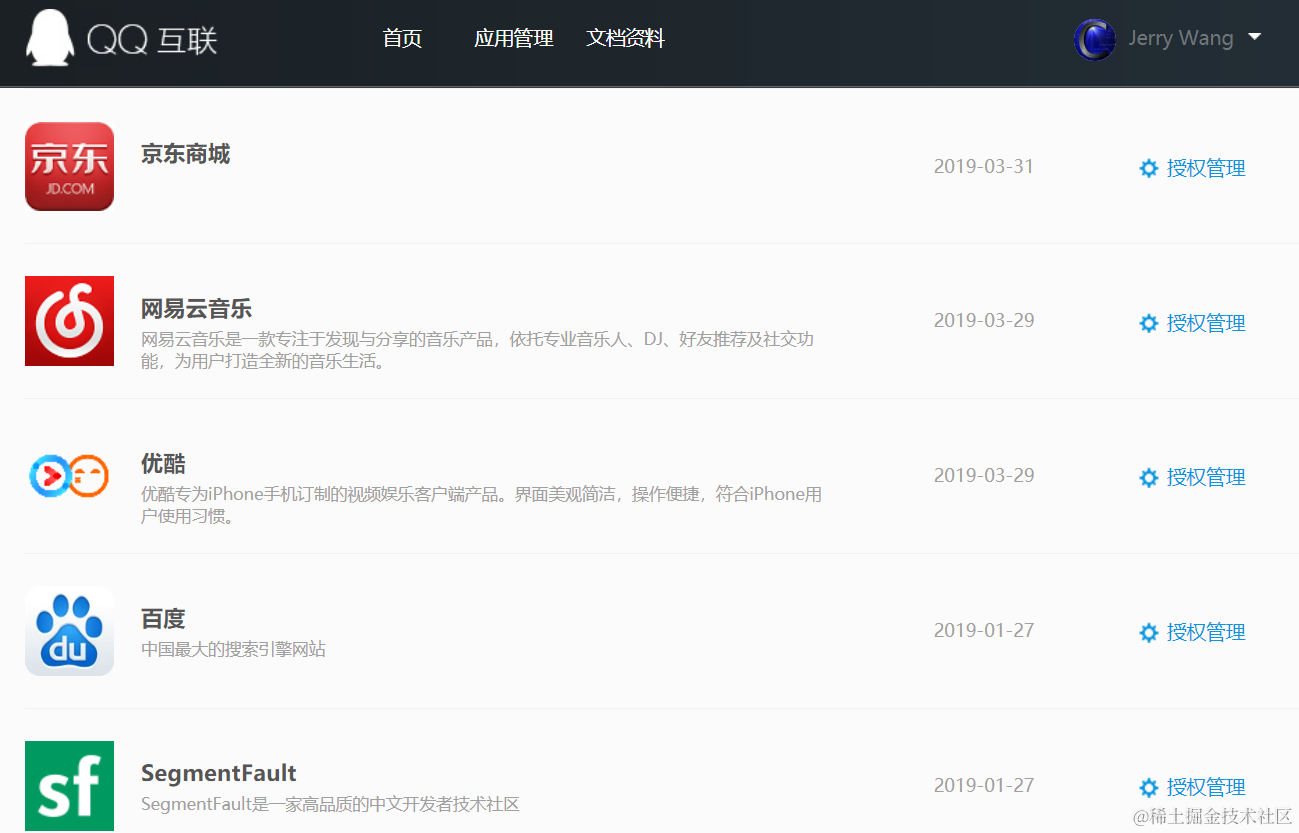Open the Baidu paw icon
Image resolution: width=1299 pixels, height=833 pixels.
[69, 631]
